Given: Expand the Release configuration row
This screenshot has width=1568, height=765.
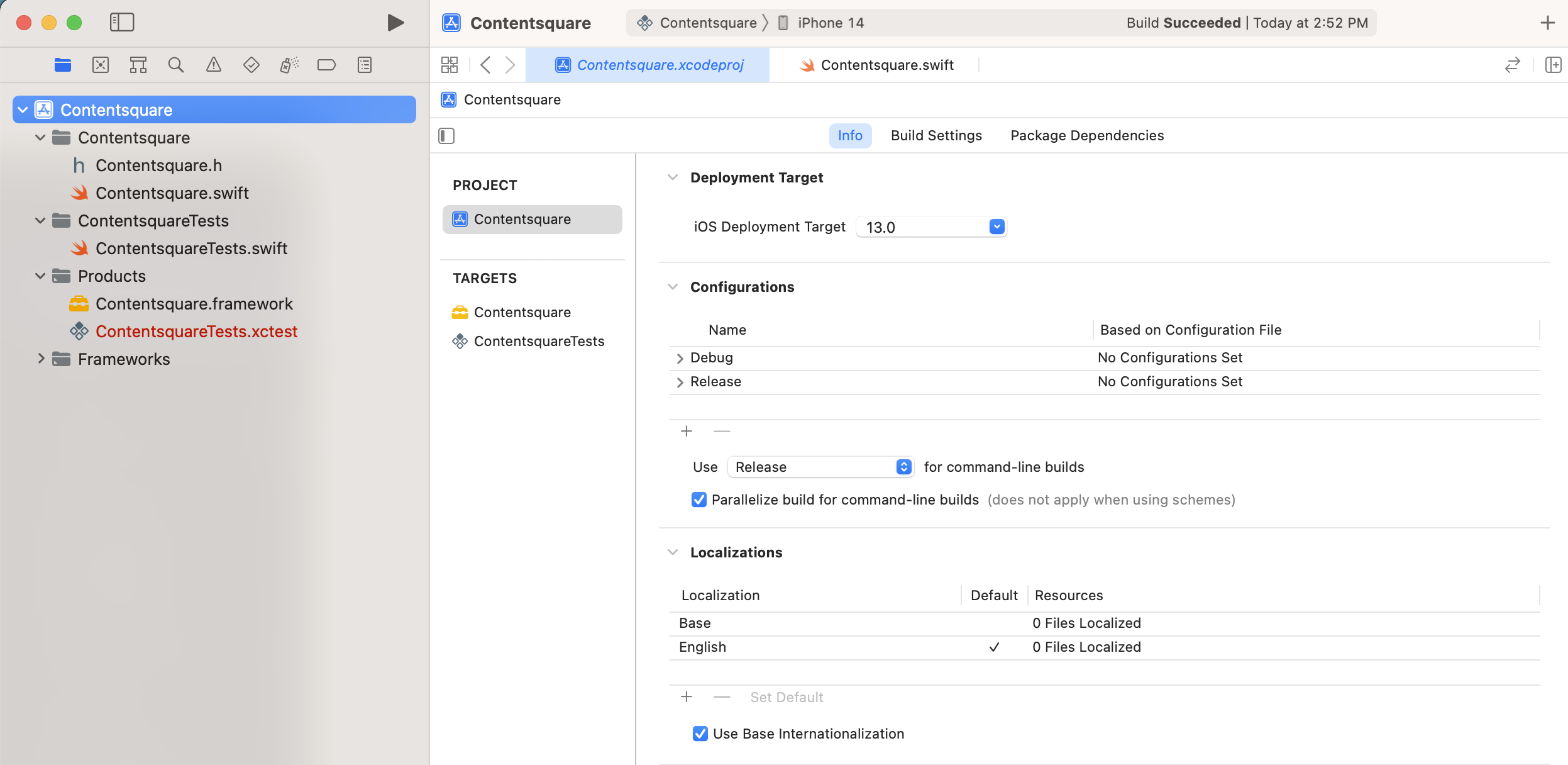Looking at the screenshot, I should [x=679, y=382].
